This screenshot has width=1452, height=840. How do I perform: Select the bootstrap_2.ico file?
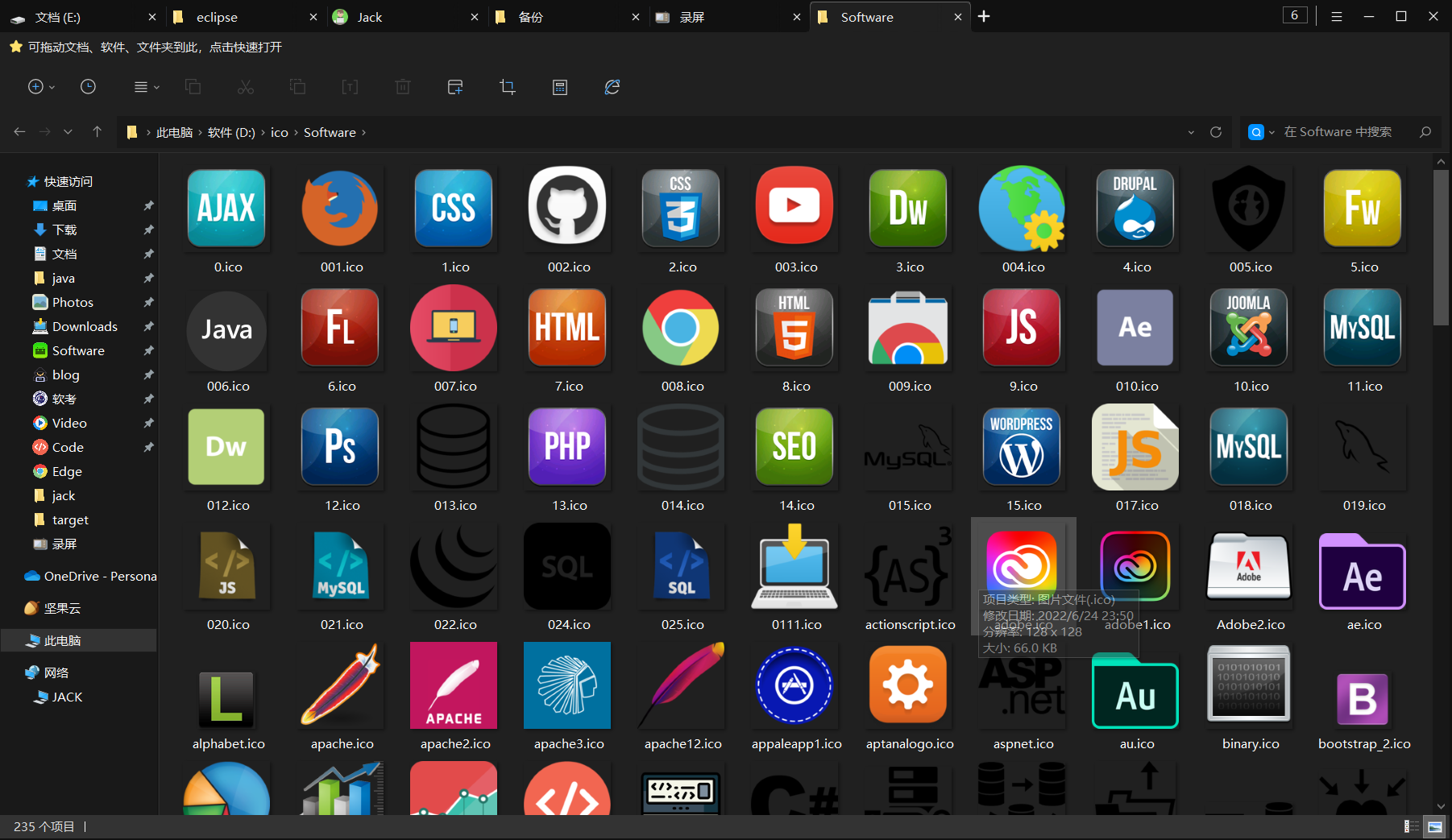pyautogui.click(x=1363, y=697)
